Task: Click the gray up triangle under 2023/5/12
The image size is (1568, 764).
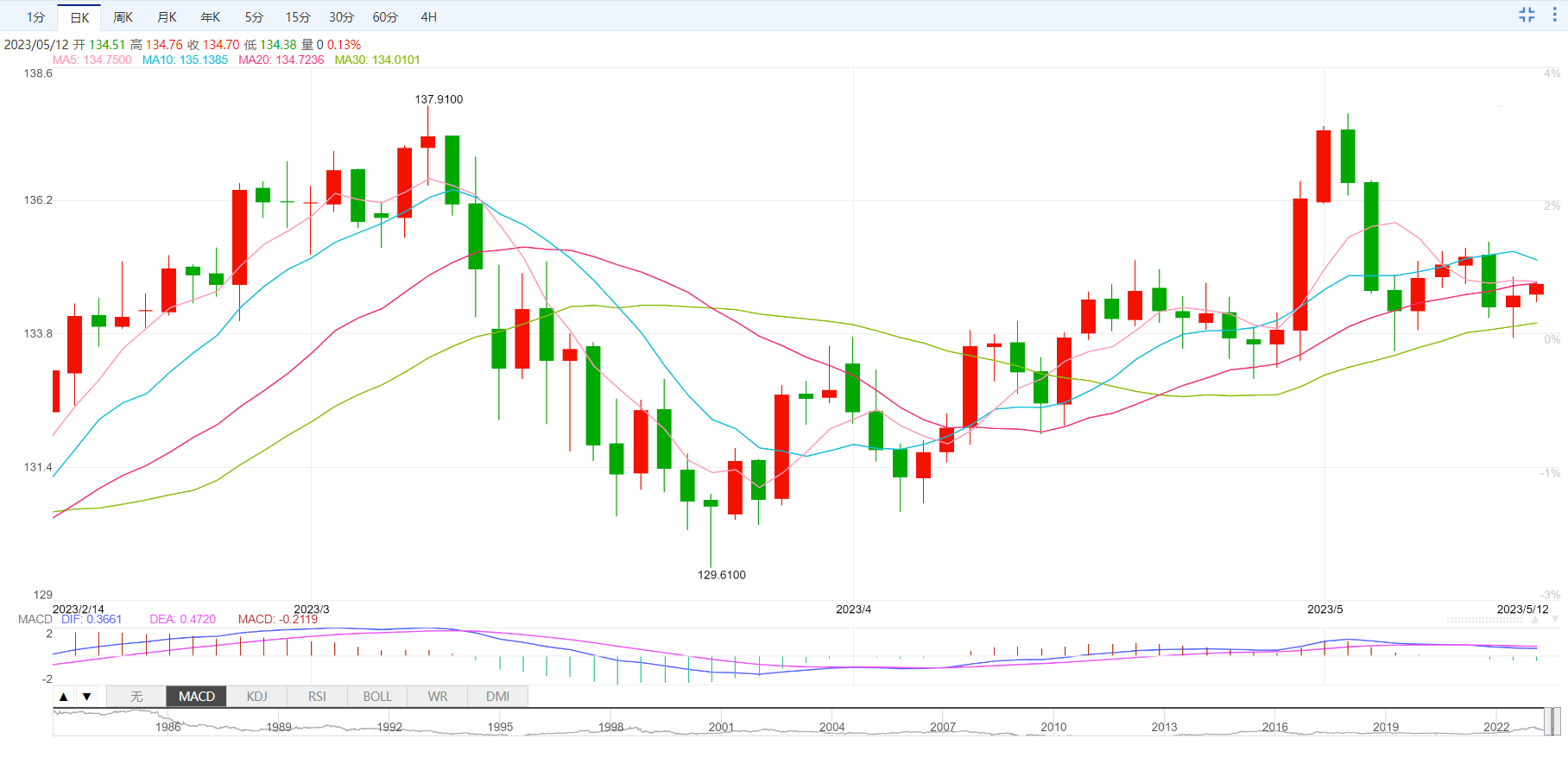Action: pyautogui.click(x=1535, y=619)
